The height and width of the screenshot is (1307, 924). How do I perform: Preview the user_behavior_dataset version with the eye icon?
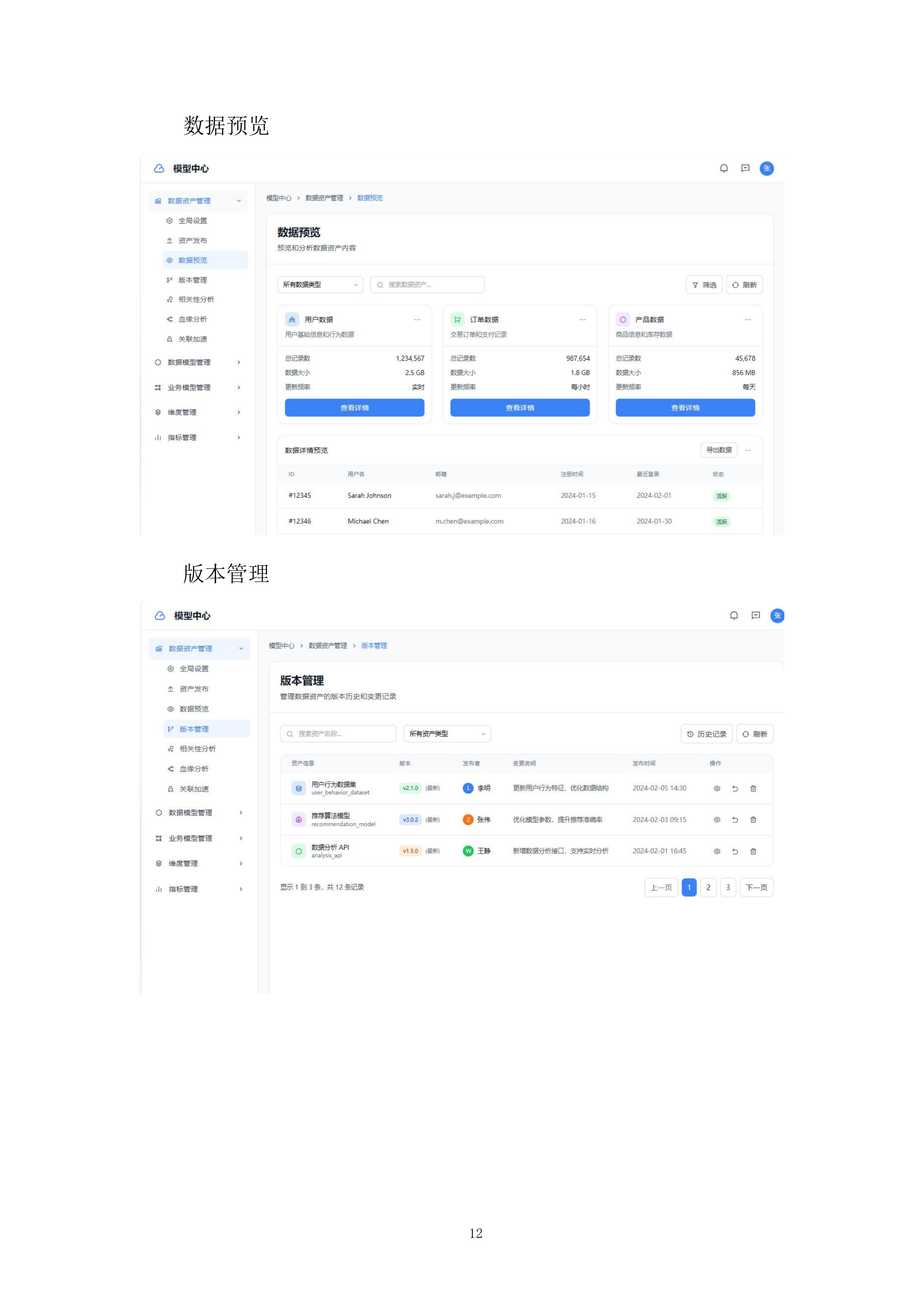716,788
